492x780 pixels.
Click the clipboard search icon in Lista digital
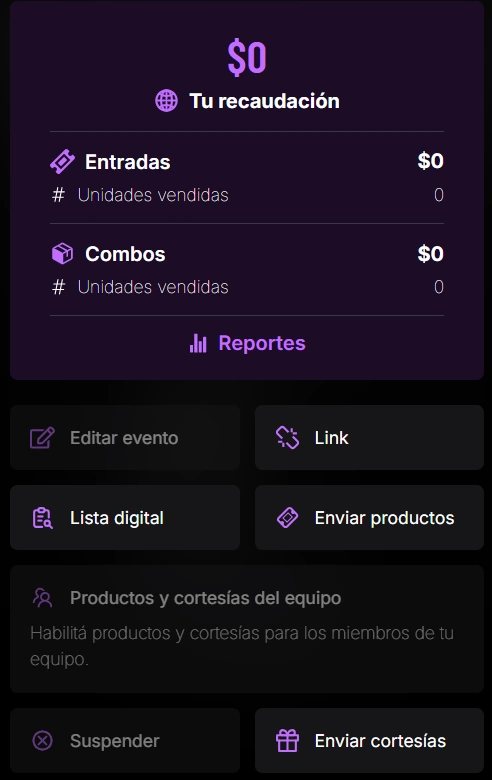[x=42, y=518]
